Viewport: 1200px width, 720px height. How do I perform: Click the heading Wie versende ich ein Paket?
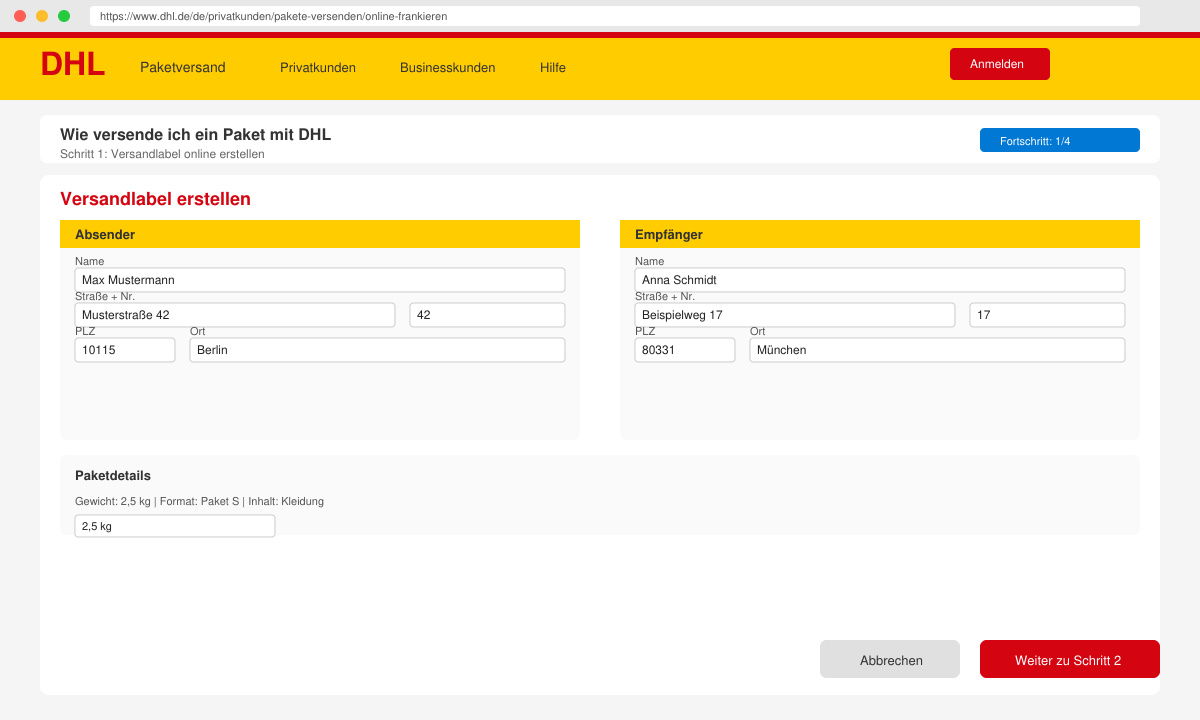pos(195,134)
